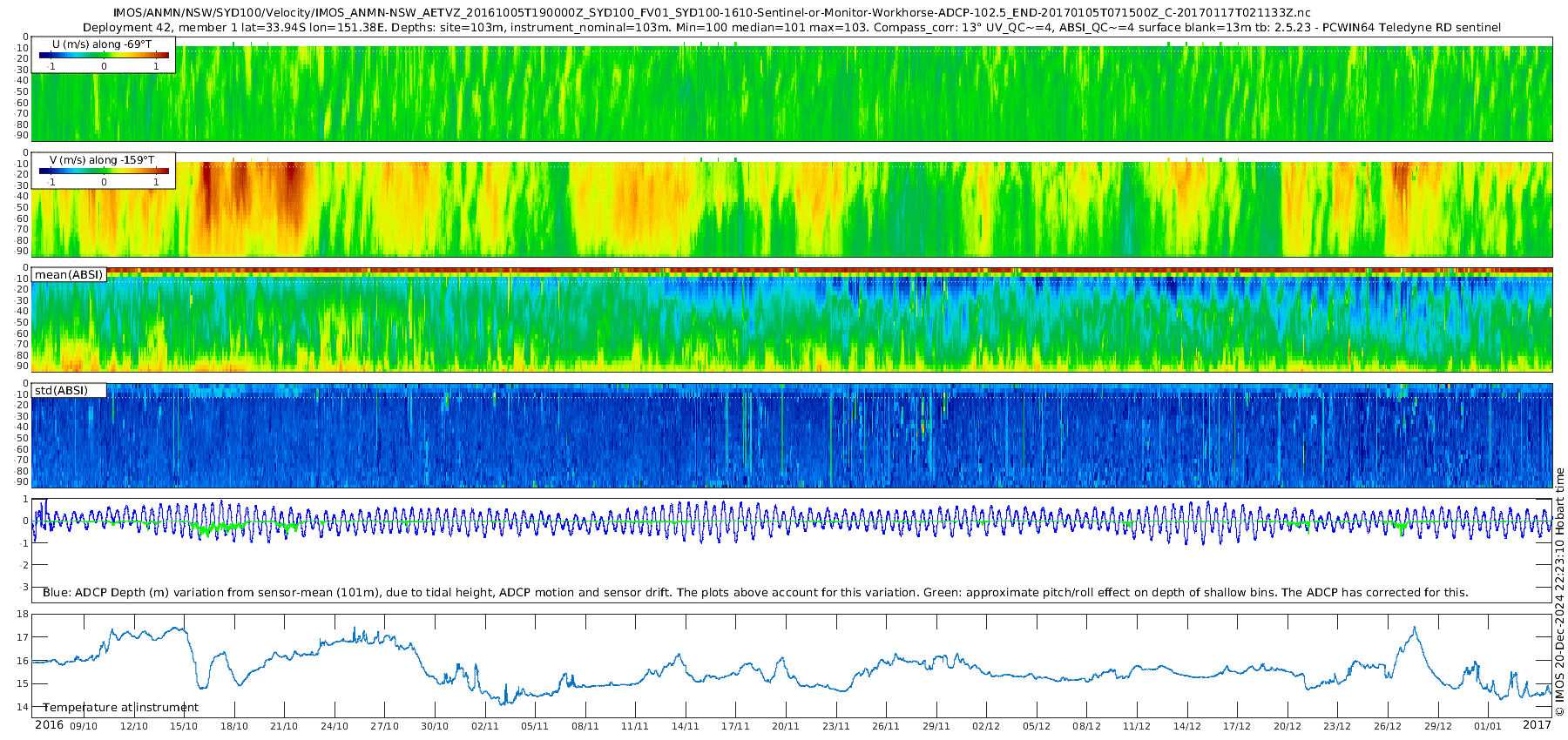1568x740 pixels.
Task: Click the 'V (m/s) along -159°T' legend label
Action: (x=102, y=160)
